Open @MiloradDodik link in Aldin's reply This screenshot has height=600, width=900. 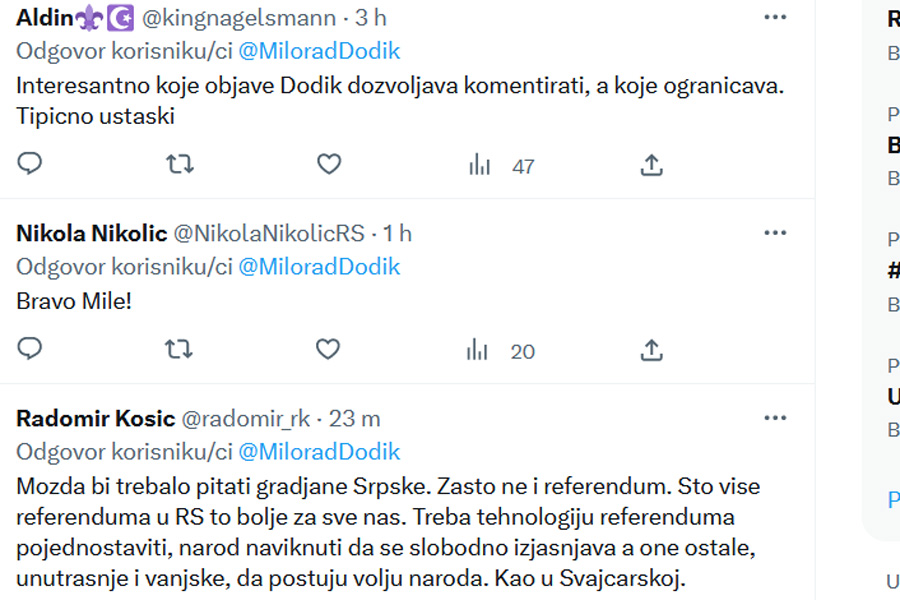tap(319, 51)
